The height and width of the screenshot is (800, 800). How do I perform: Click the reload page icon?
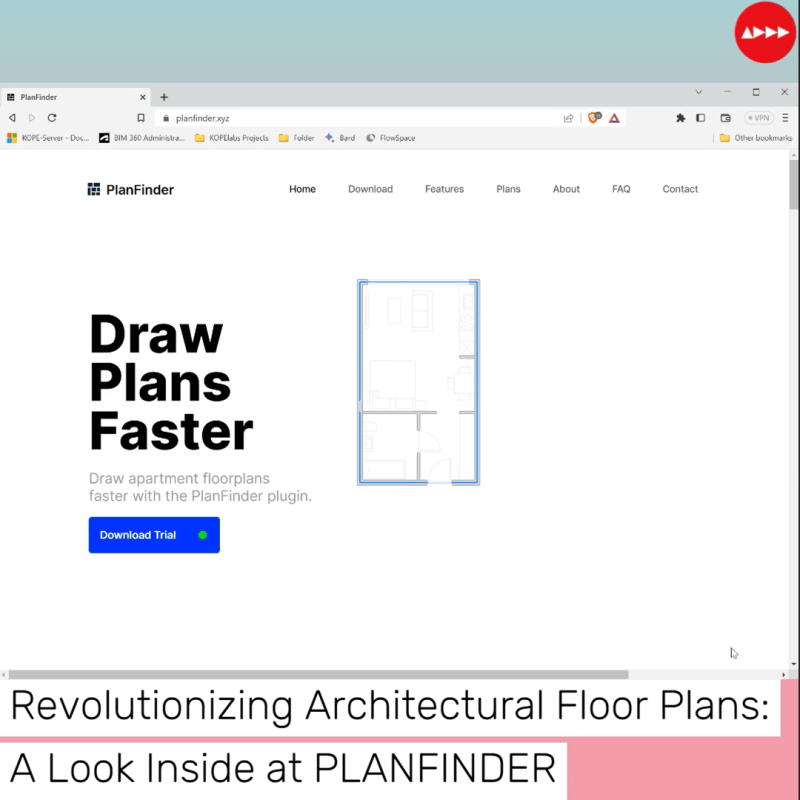tap(51, 117)
